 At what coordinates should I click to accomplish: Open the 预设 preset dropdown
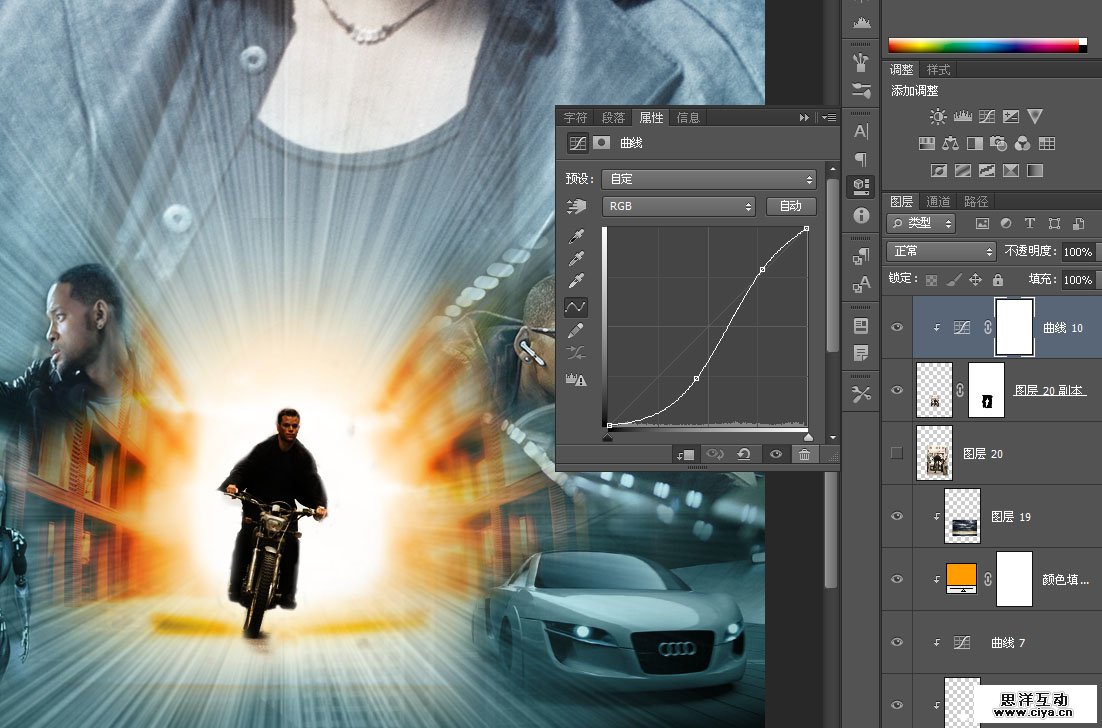[708, 180]
